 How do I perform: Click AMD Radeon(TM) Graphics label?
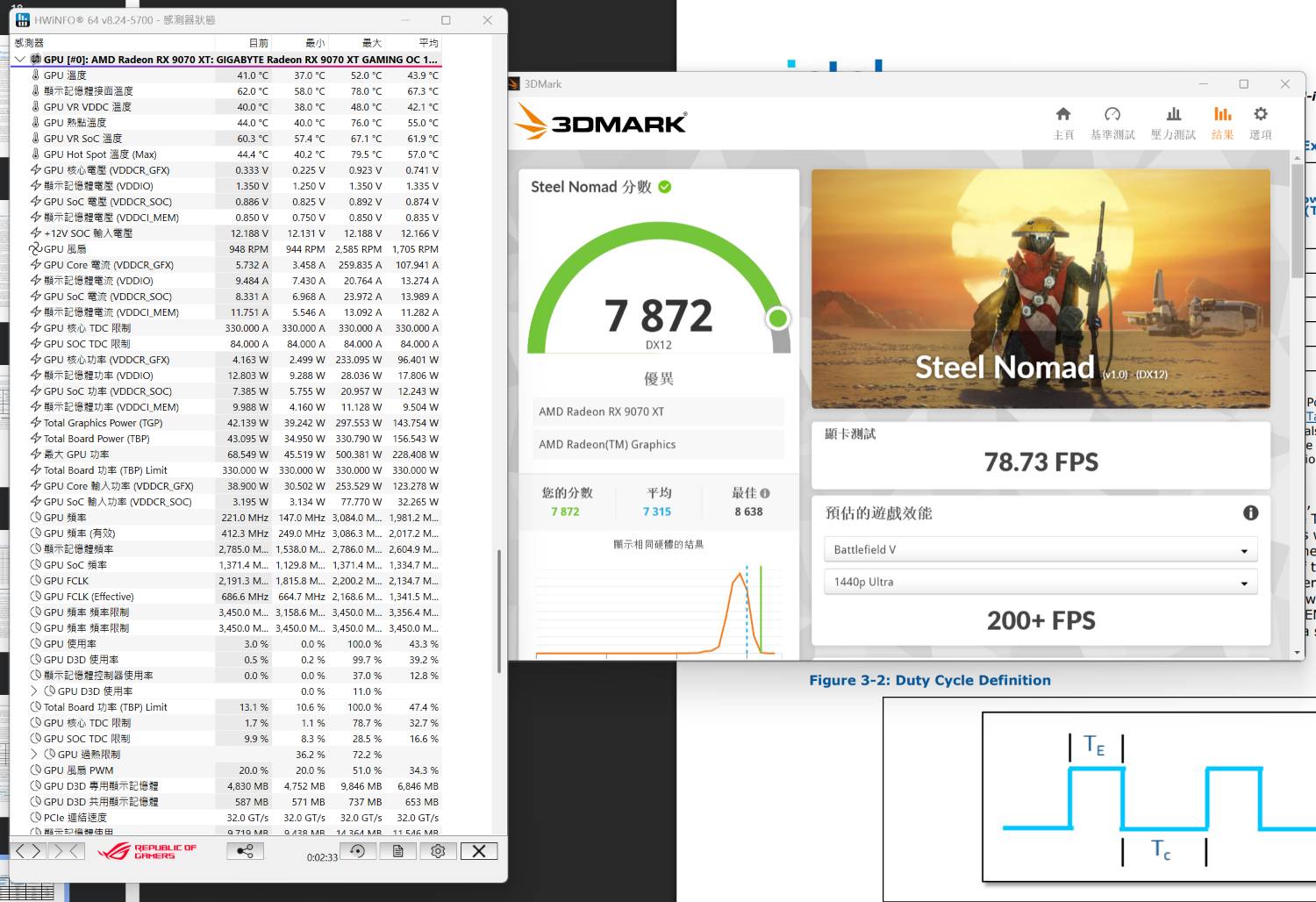click(x=607, y=445)
